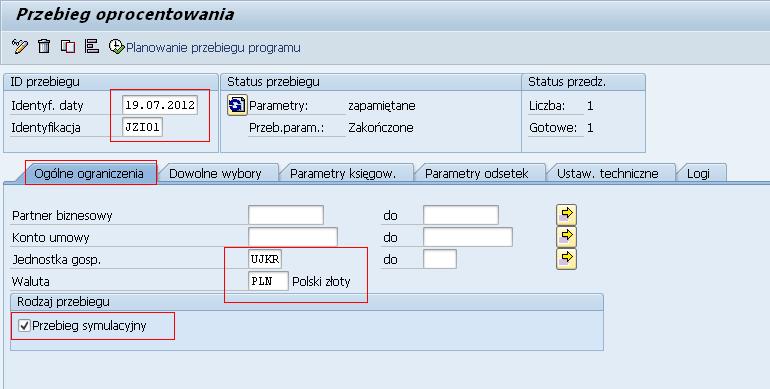This screenshot has height=389, width=770.
Task: Select the Ogólne ograniczenia tab
Action: [89, 173]
